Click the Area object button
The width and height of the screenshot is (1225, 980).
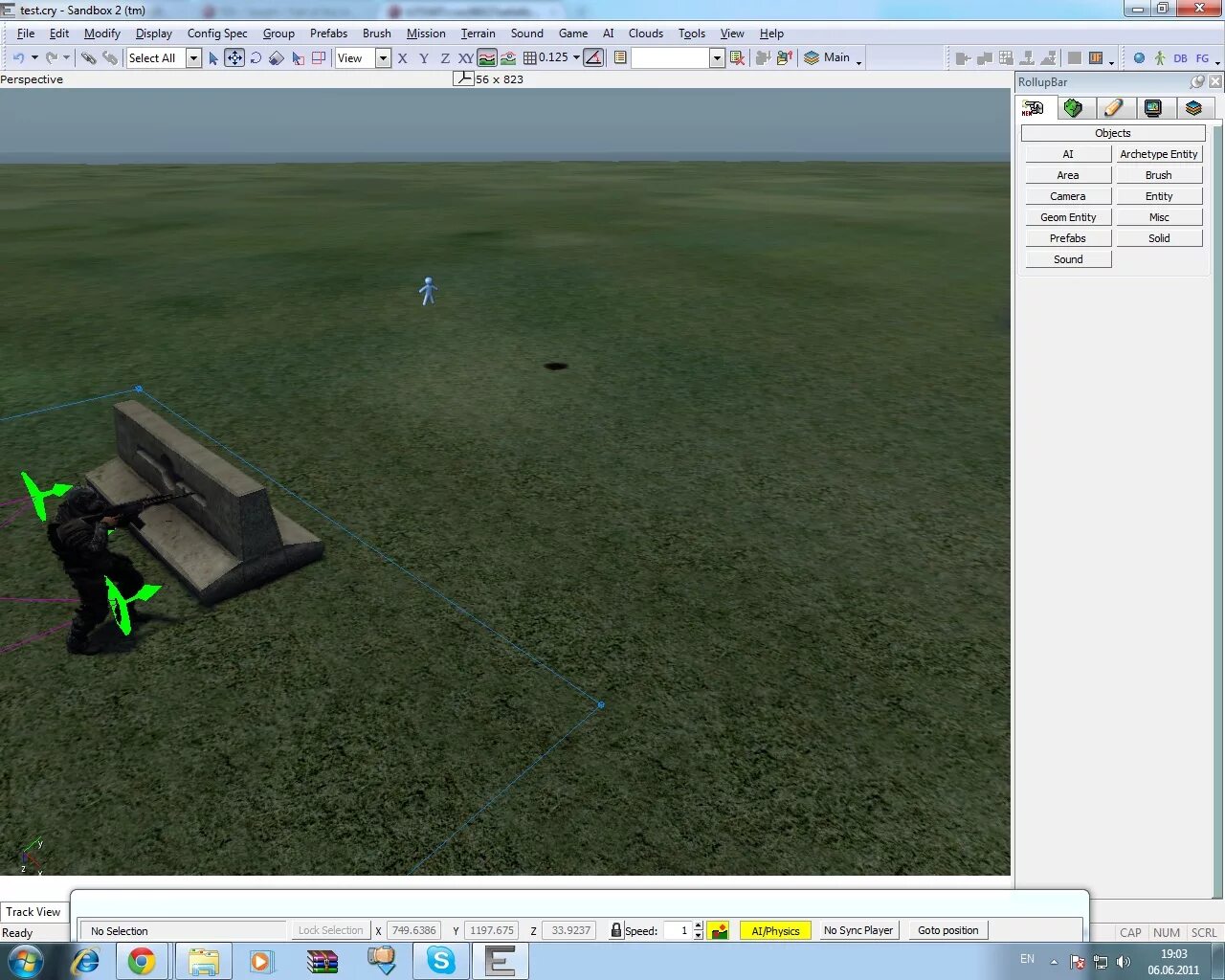(x=1068, y=175)
